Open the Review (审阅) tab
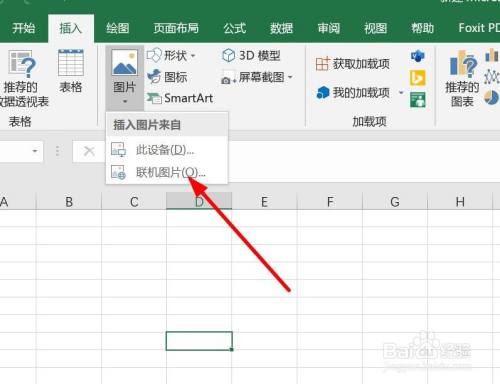500x384 pixels. [x=328, y=28]
